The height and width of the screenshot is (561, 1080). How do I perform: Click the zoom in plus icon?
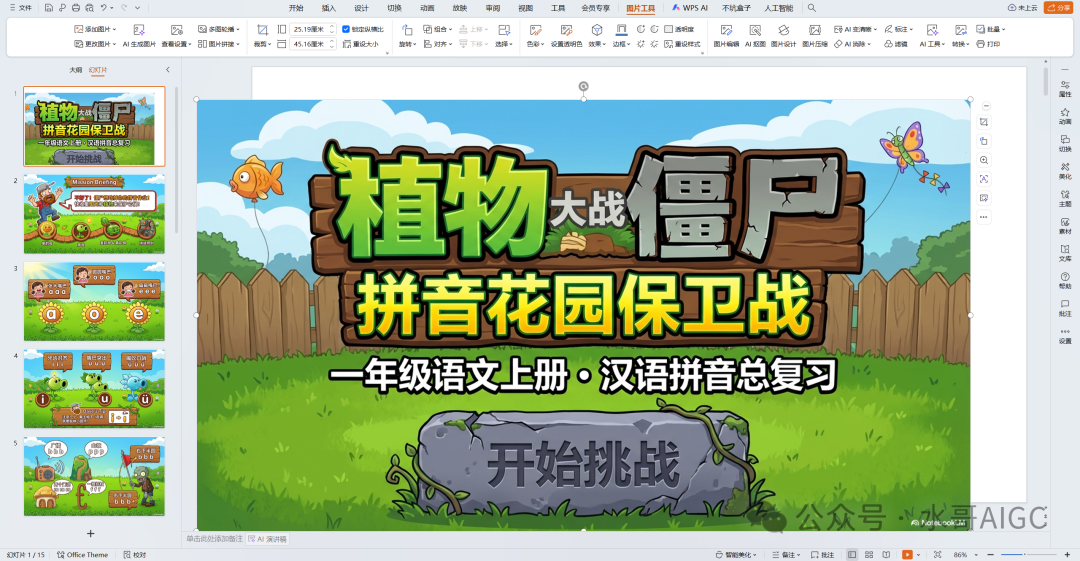[1068, 555]
